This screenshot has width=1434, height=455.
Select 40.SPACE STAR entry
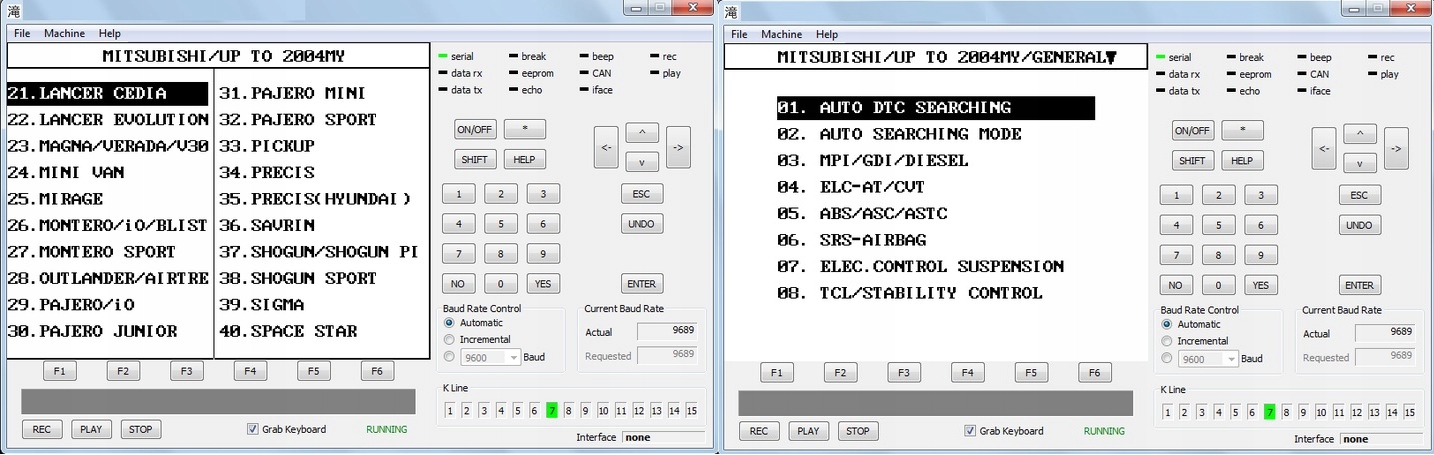point(288,331)
